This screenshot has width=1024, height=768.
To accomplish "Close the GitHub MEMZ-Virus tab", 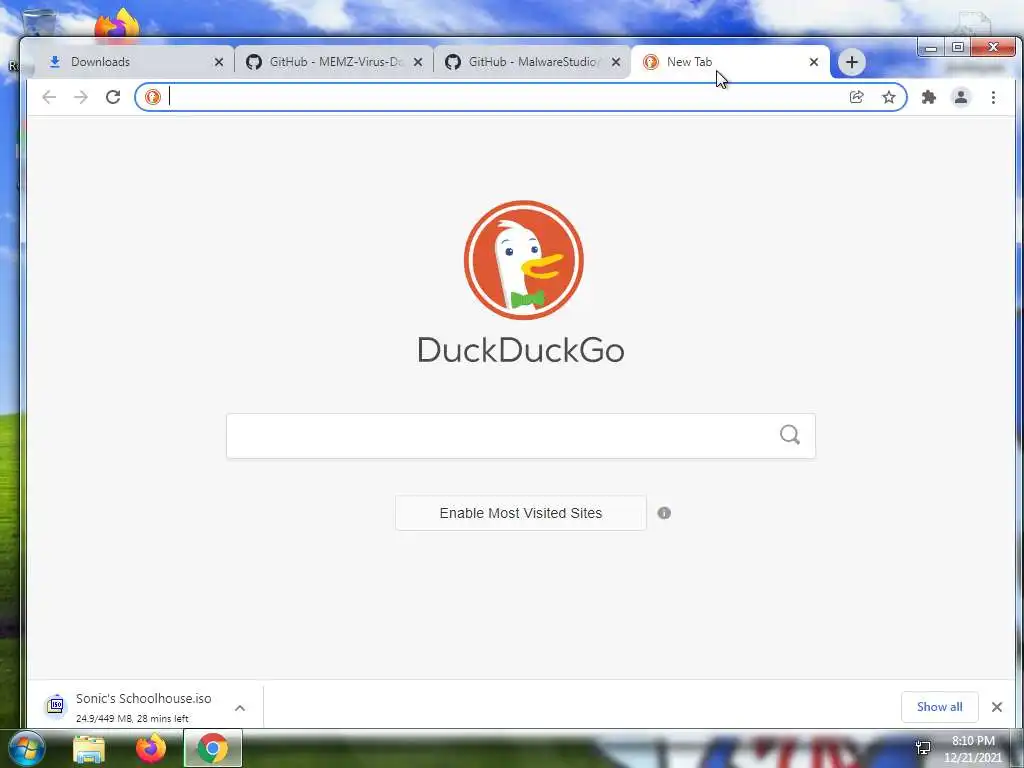I will click(x=418, y=62).
